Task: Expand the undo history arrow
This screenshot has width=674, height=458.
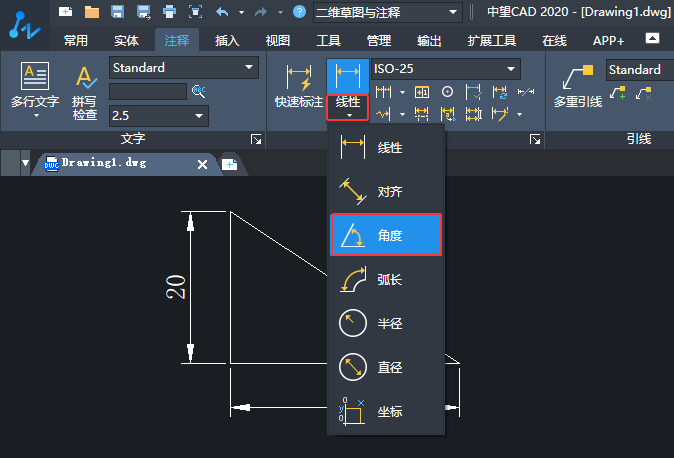Action: pos(242,12)
